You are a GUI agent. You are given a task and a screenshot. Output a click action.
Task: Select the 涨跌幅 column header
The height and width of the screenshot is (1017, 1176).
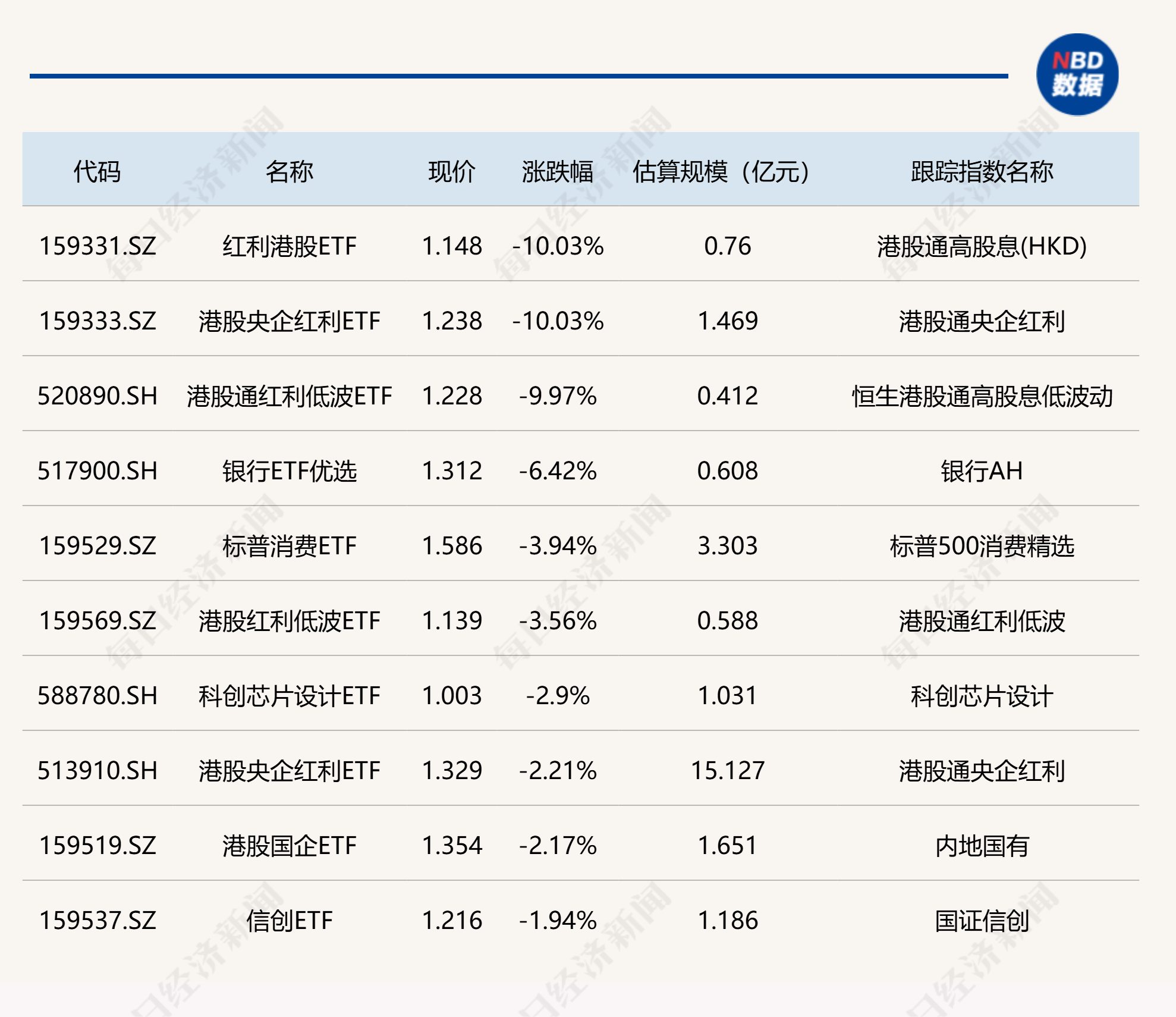(558, 172)
